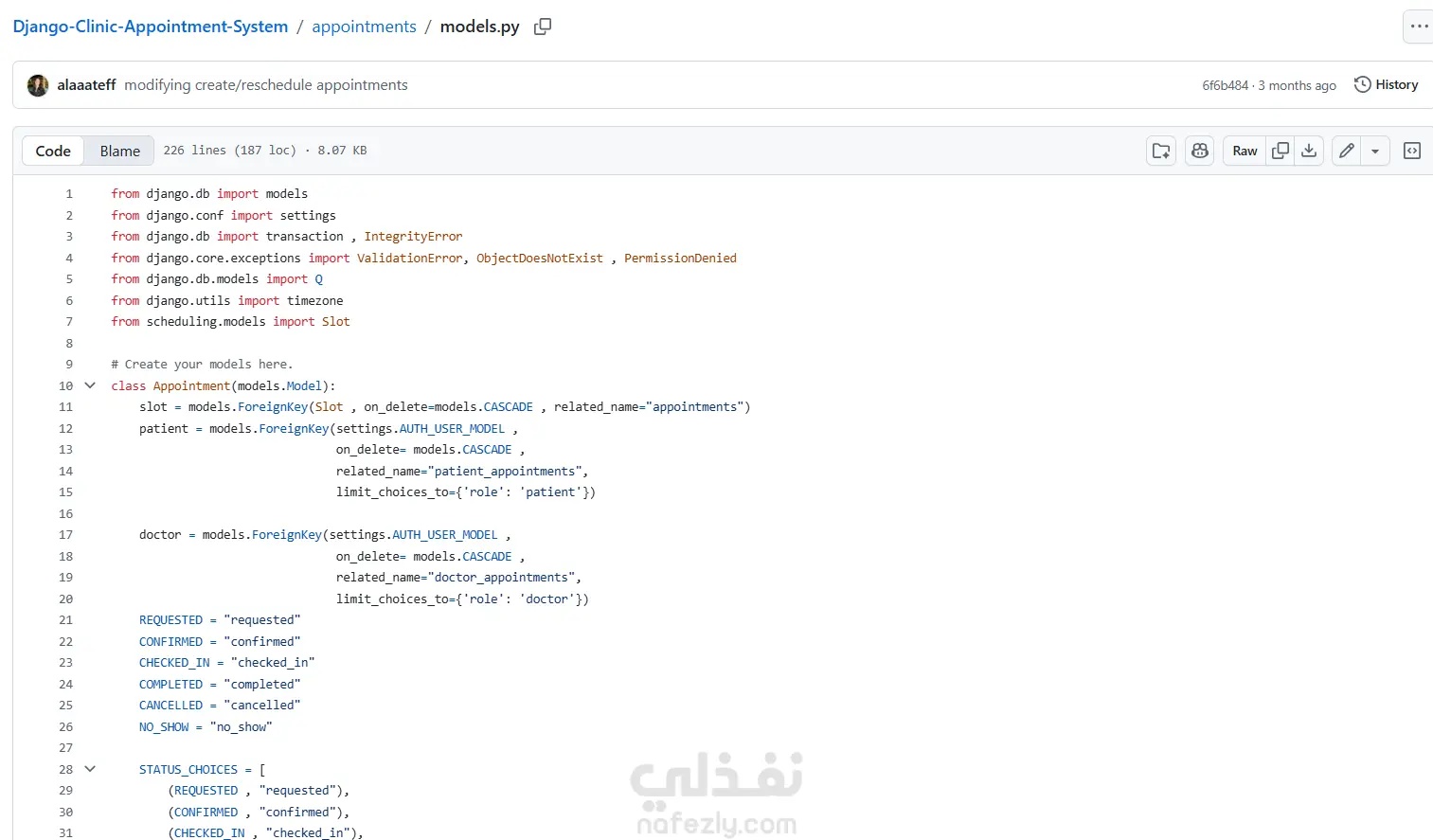Viewport: 1433px width, 840px height.
Task: Select line number 26
Action: [x=65, y=726]
